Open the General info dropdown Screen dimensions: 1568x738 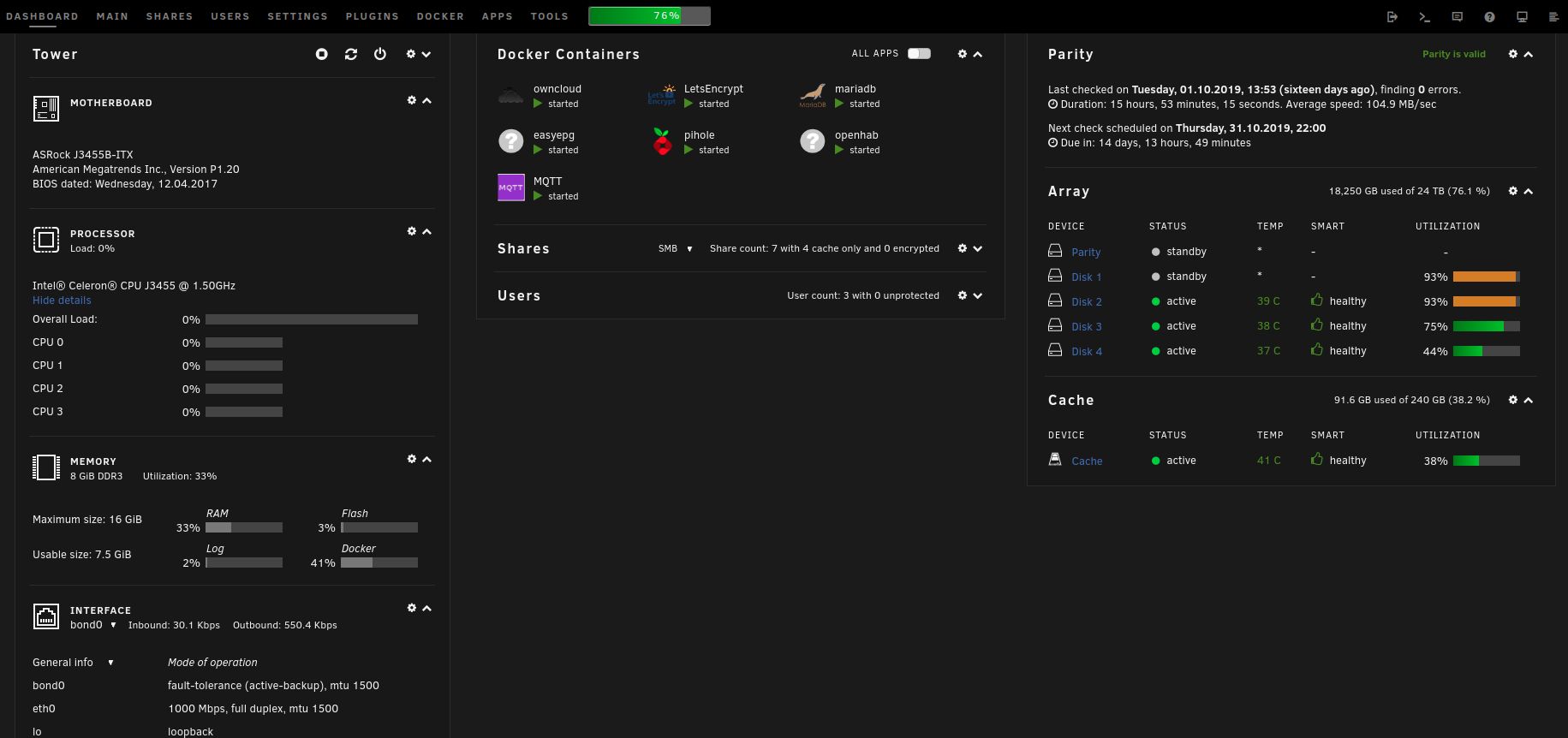pyautogui.click(x=73, y=663)
